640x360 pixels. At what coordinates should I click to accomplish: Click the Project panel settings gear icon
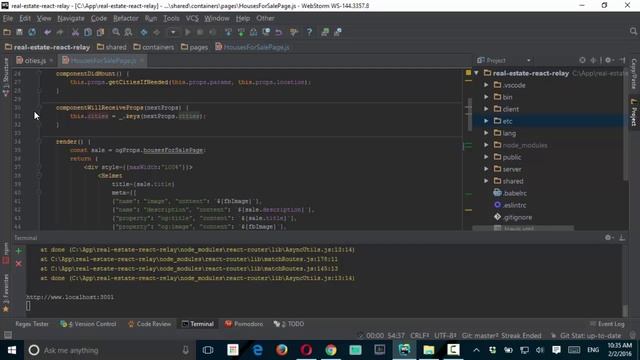coord(609,60)
